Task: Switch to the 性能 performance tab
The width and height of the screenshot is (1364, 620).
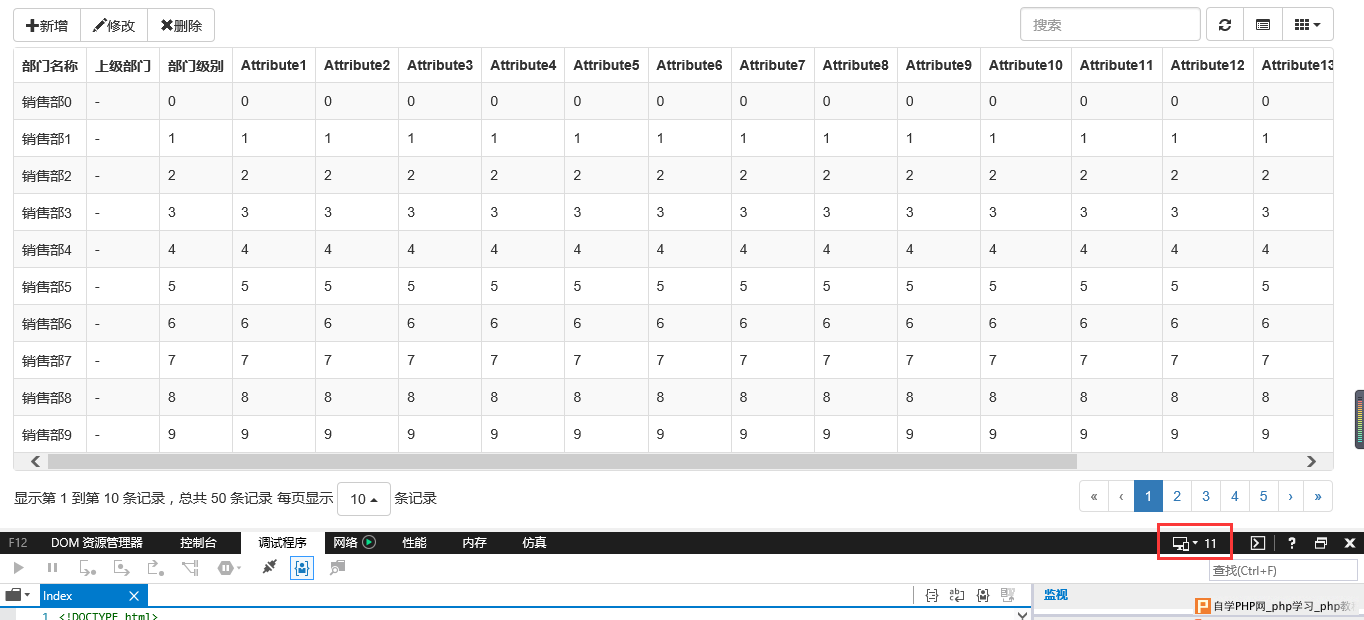Action: coord(414,543)
